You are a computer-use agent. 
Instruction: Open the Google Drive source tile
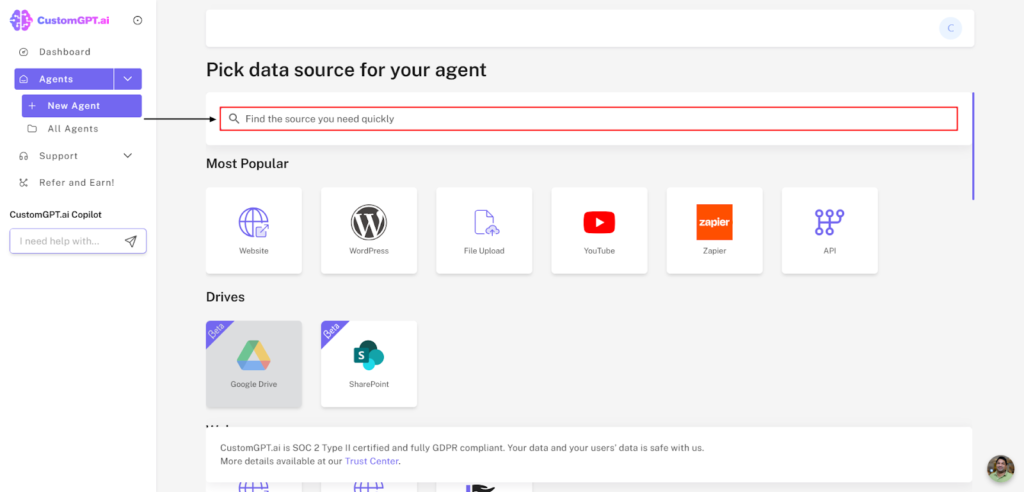coord(253,363)
